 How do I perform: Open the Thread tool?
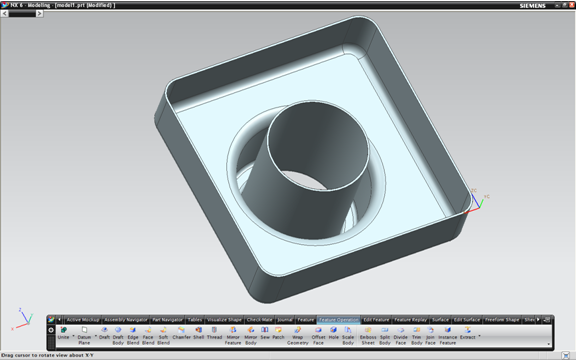tap(214, 333)
